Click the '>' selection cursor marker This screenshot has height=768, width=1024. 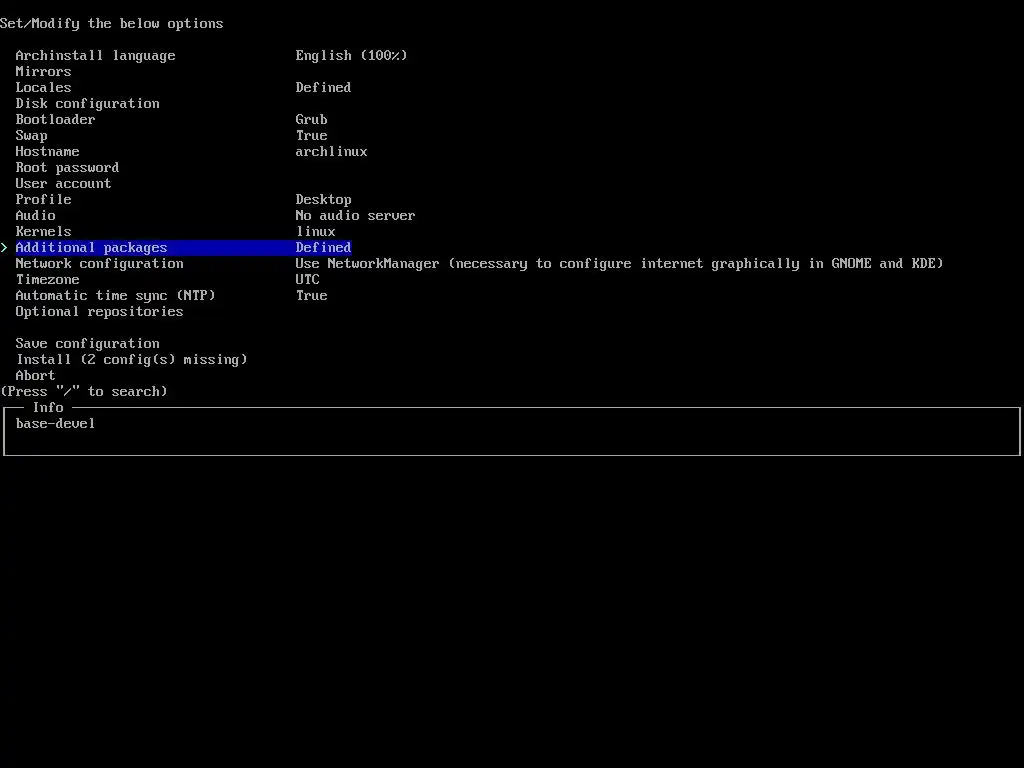coord(4,248)
